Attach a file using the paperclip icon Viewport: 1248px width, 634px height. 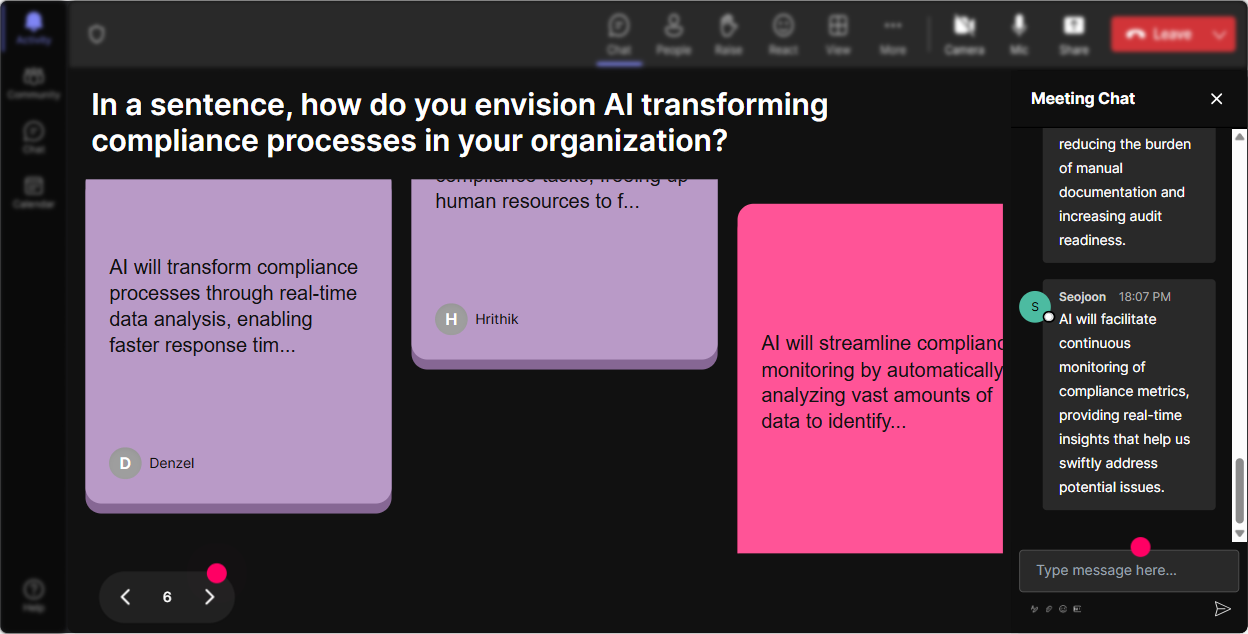(1049, 608)
